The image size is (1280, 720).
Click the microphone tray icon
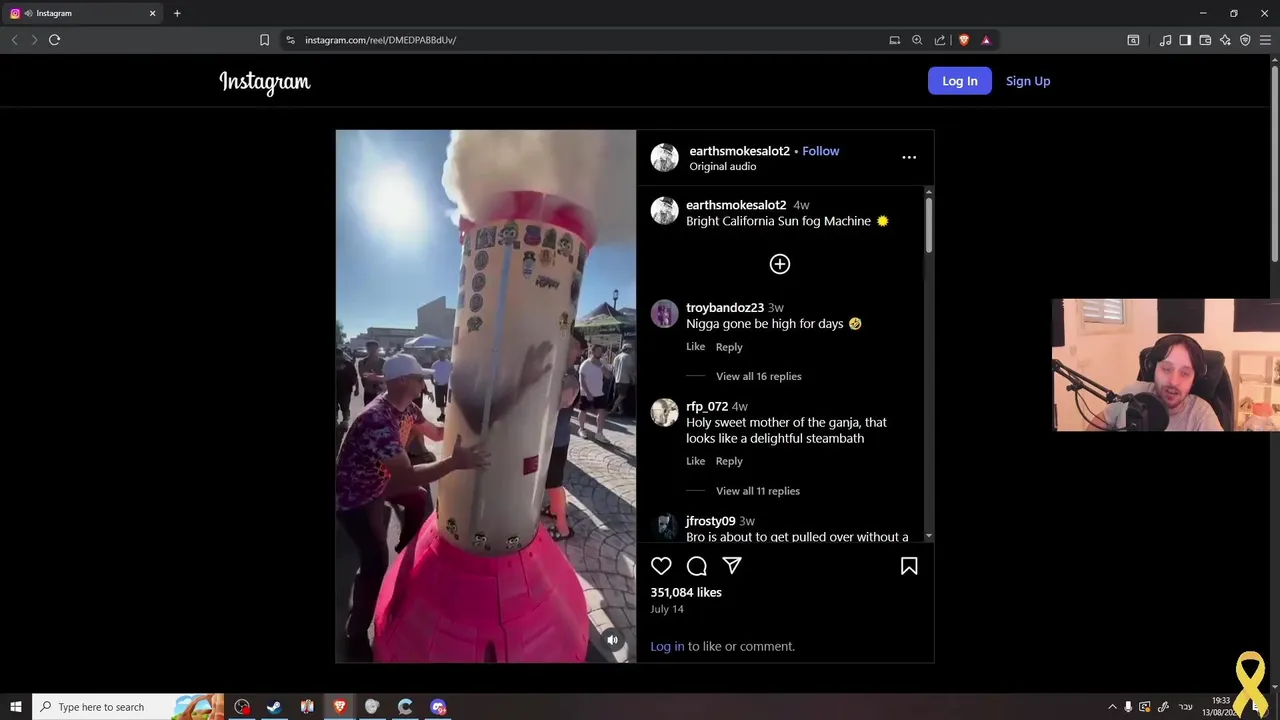(x=1128, y=707)
